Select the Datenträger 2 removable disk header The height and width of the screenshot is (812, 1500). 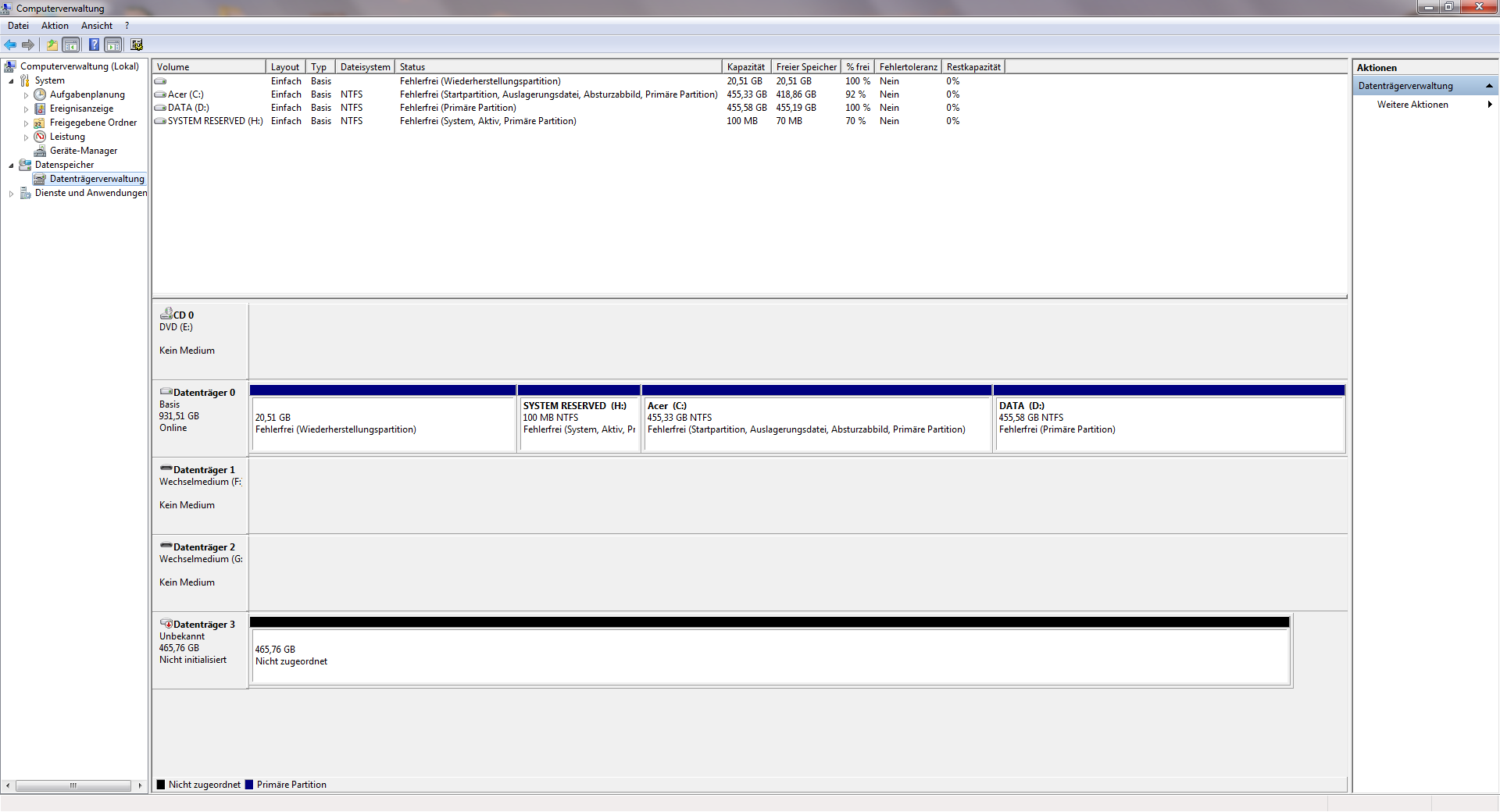(201, 572)
